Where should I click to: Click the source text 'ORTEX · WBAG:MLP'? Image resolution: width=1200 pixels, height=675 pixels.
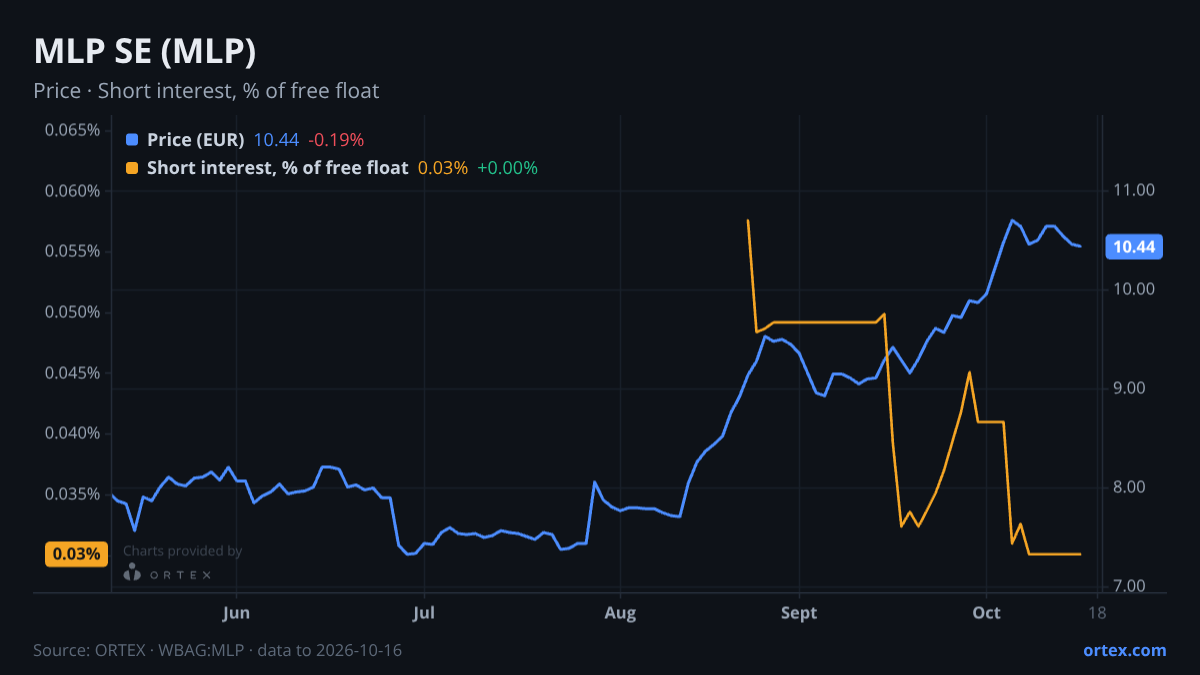(x=170, y=650)
